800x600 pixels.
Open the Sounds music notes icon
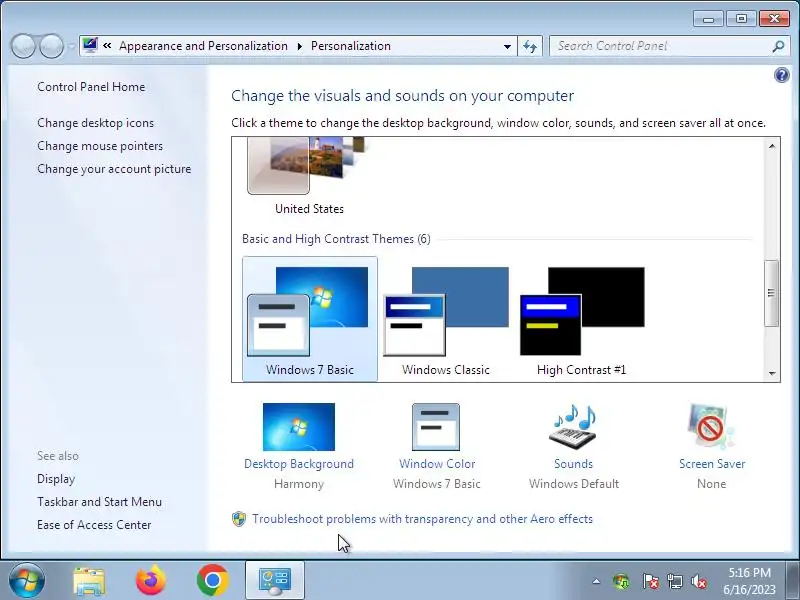573,427
